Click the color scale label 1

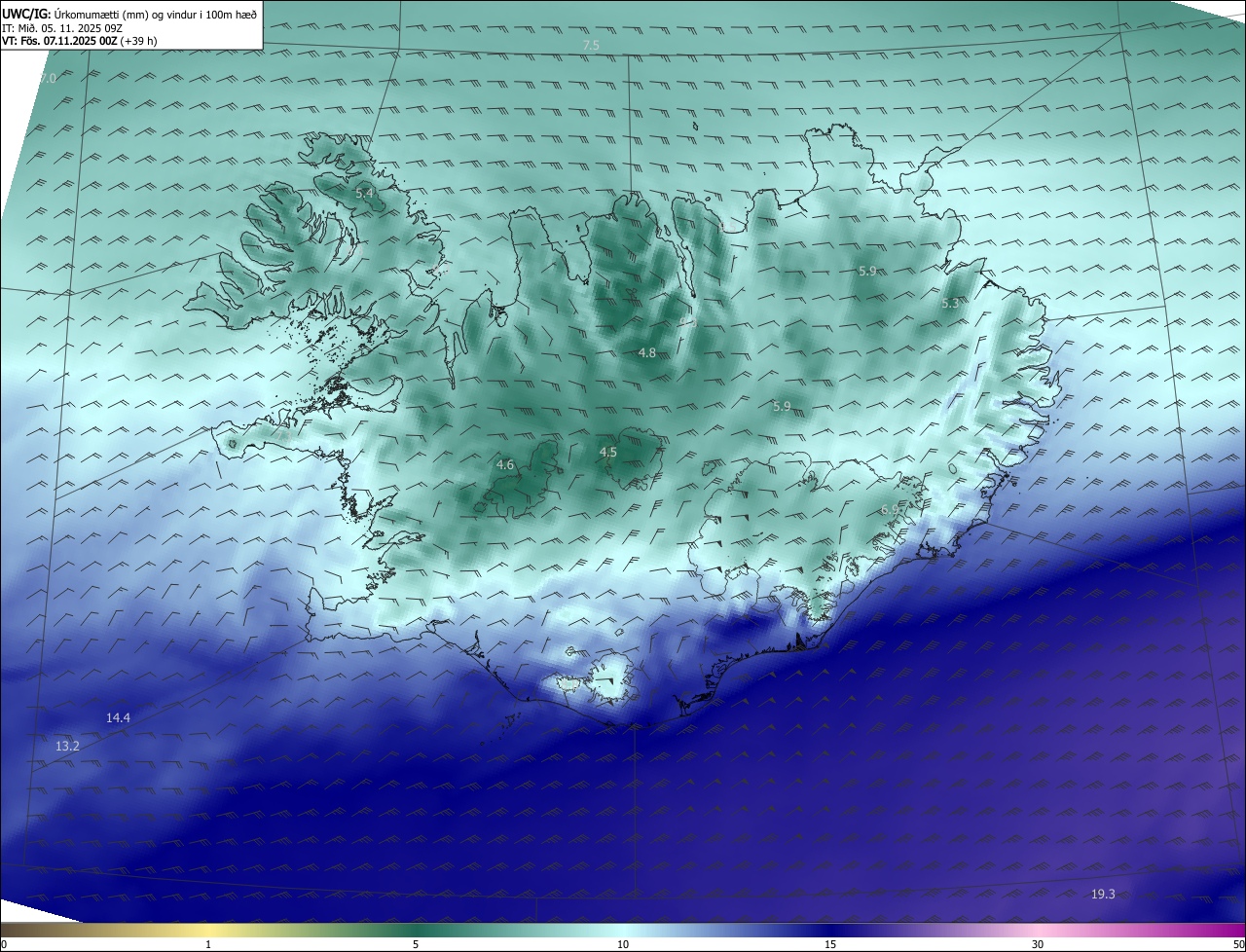click(209, 944)
